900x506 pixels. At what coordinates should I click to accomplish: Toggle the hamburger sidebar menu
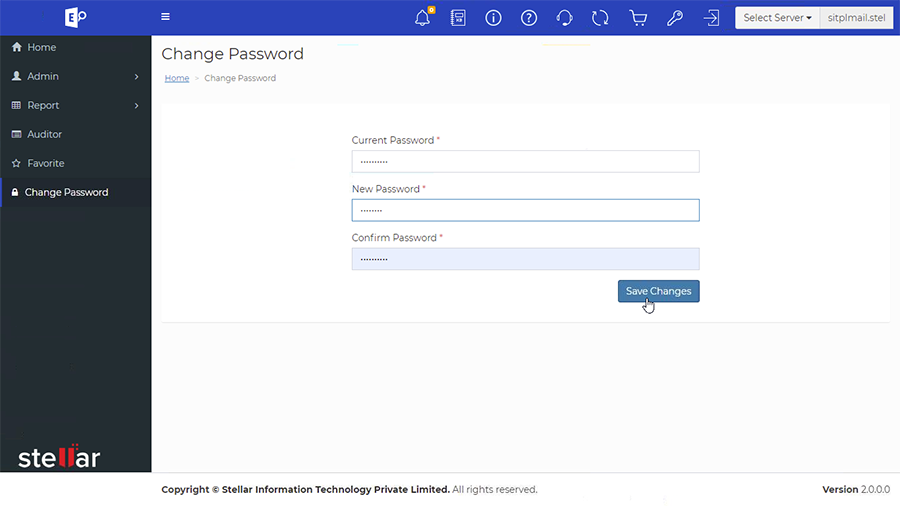point(165,17)
